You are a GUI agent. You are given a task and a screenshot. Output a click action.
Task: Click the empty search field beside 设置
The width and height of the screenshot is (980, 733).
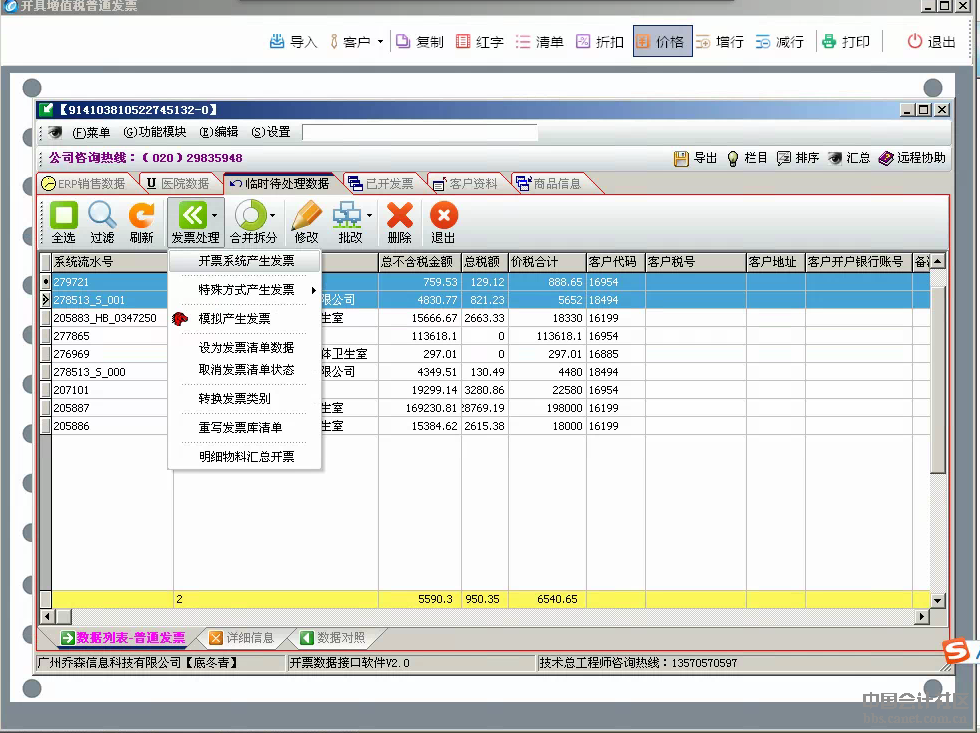[419, 132]
